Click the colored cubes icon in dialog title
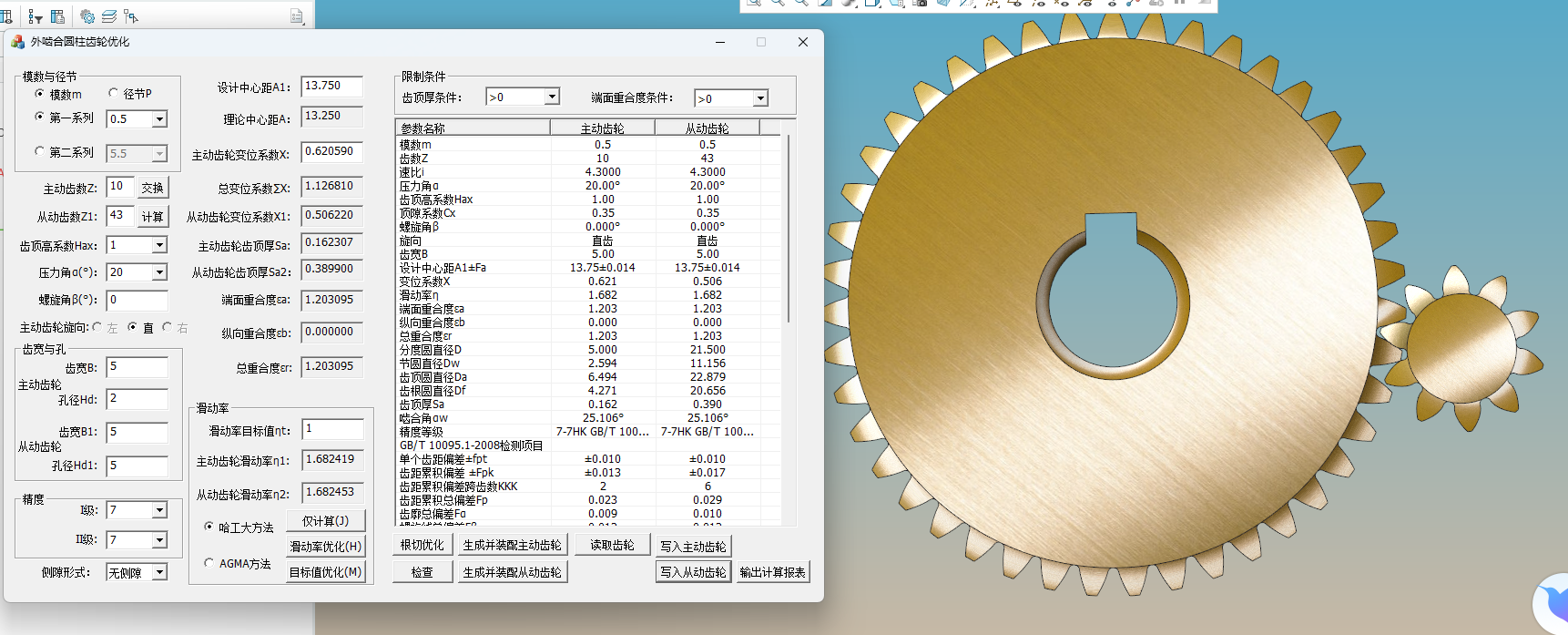Screen dimensions: 1568x635 [17, 42]
